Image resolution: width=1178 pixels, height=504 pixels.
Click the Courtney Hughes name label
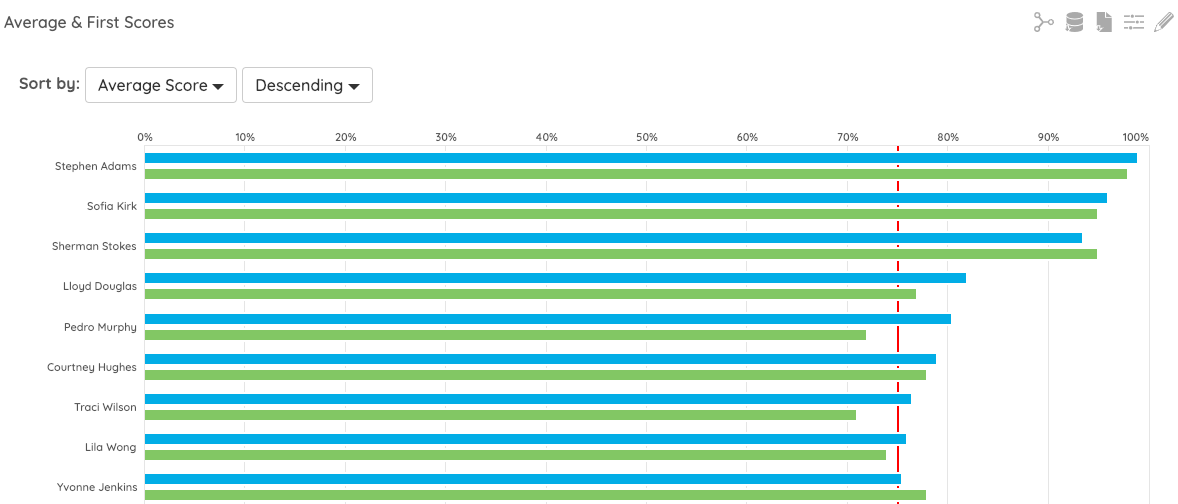(92, 367)
